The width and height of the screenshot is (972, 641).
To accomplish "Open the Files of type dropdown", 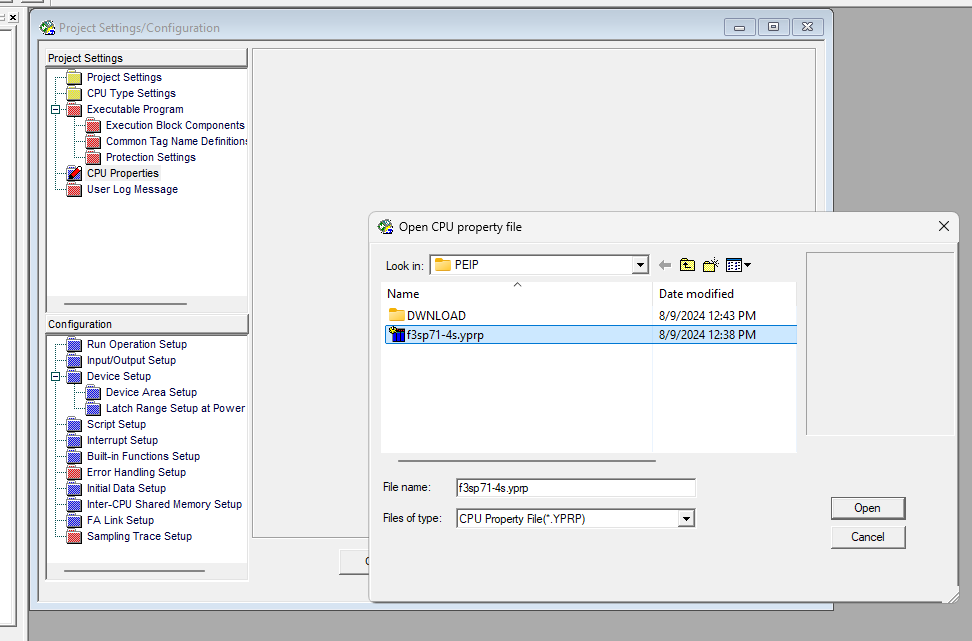I will pos(686,519).
